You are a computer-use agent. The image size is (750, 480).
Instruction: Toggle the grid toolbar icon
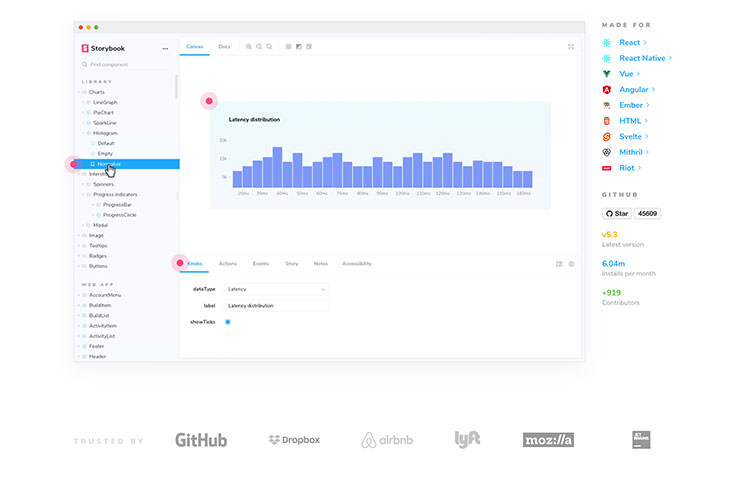pyautogui.click(x=288, y=46)
